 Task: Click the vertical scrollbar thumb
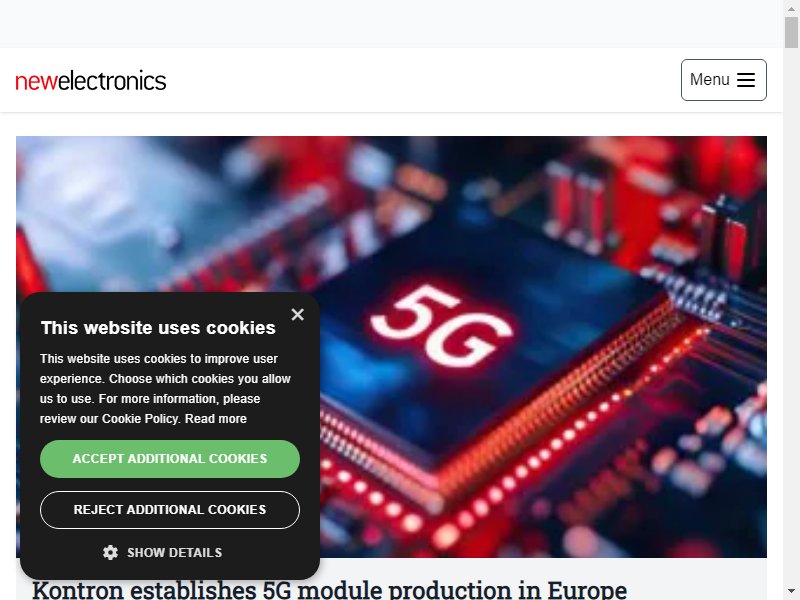(x=791, y=32)
